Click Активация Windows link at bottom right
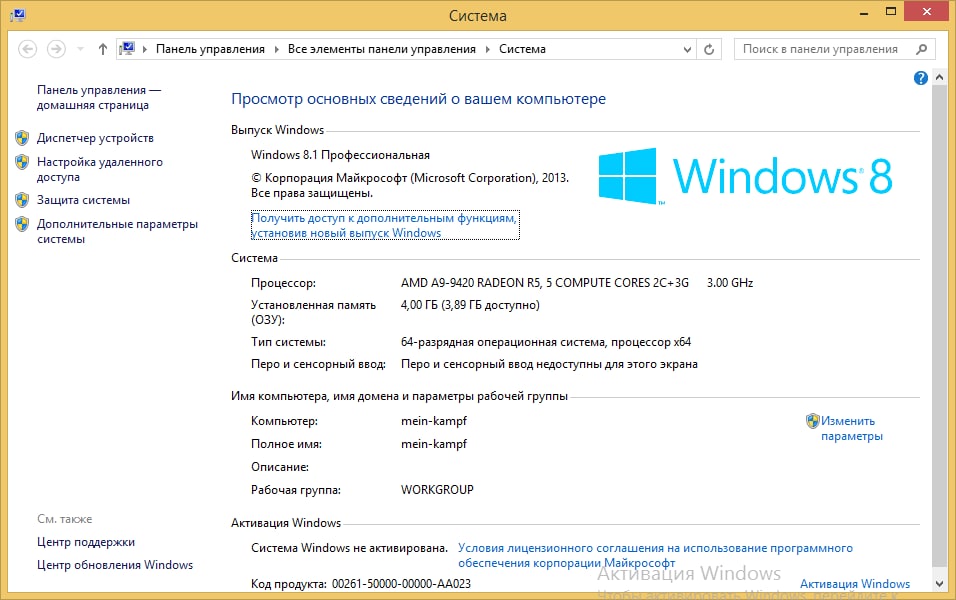This screenshot has width=956, height=600. [x=855, y=584]
